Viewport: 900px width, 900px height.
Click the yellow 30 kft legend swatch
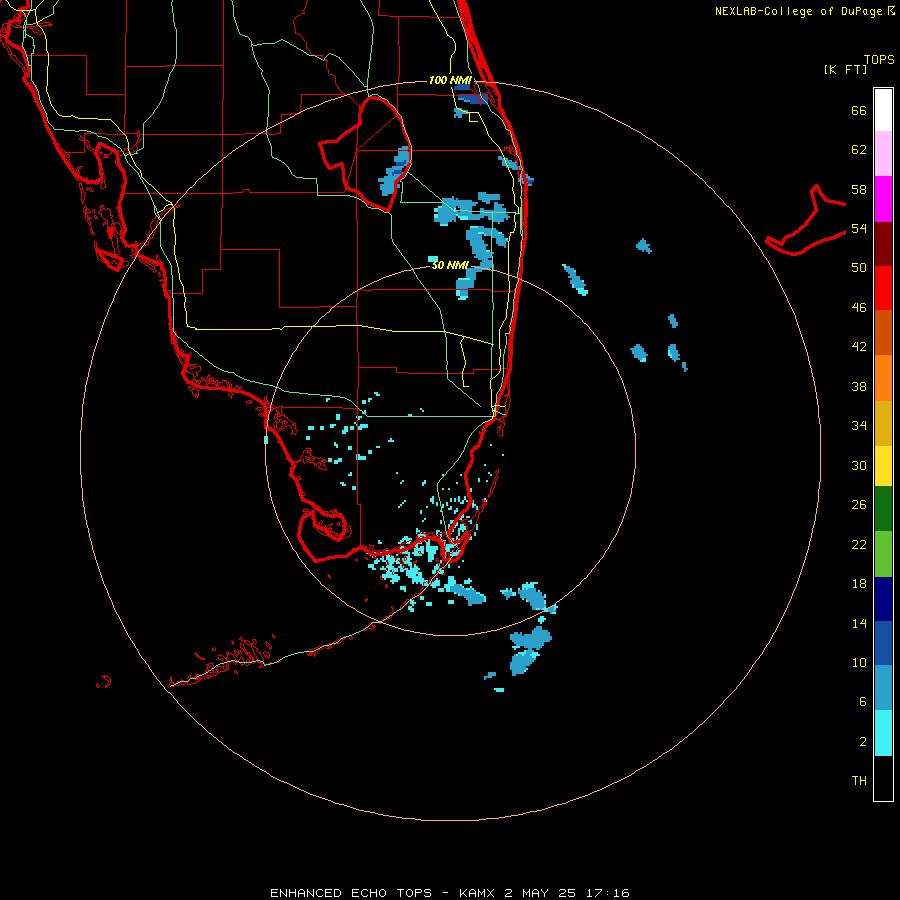click(x=883, y=466)
